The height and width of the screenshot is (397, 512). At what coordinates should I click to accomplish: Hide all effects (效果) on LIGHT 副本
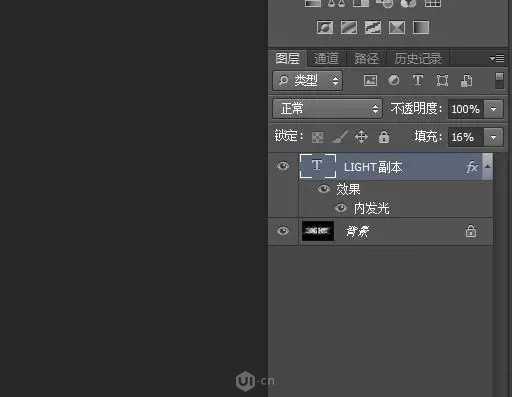click(x=323, y=189)
